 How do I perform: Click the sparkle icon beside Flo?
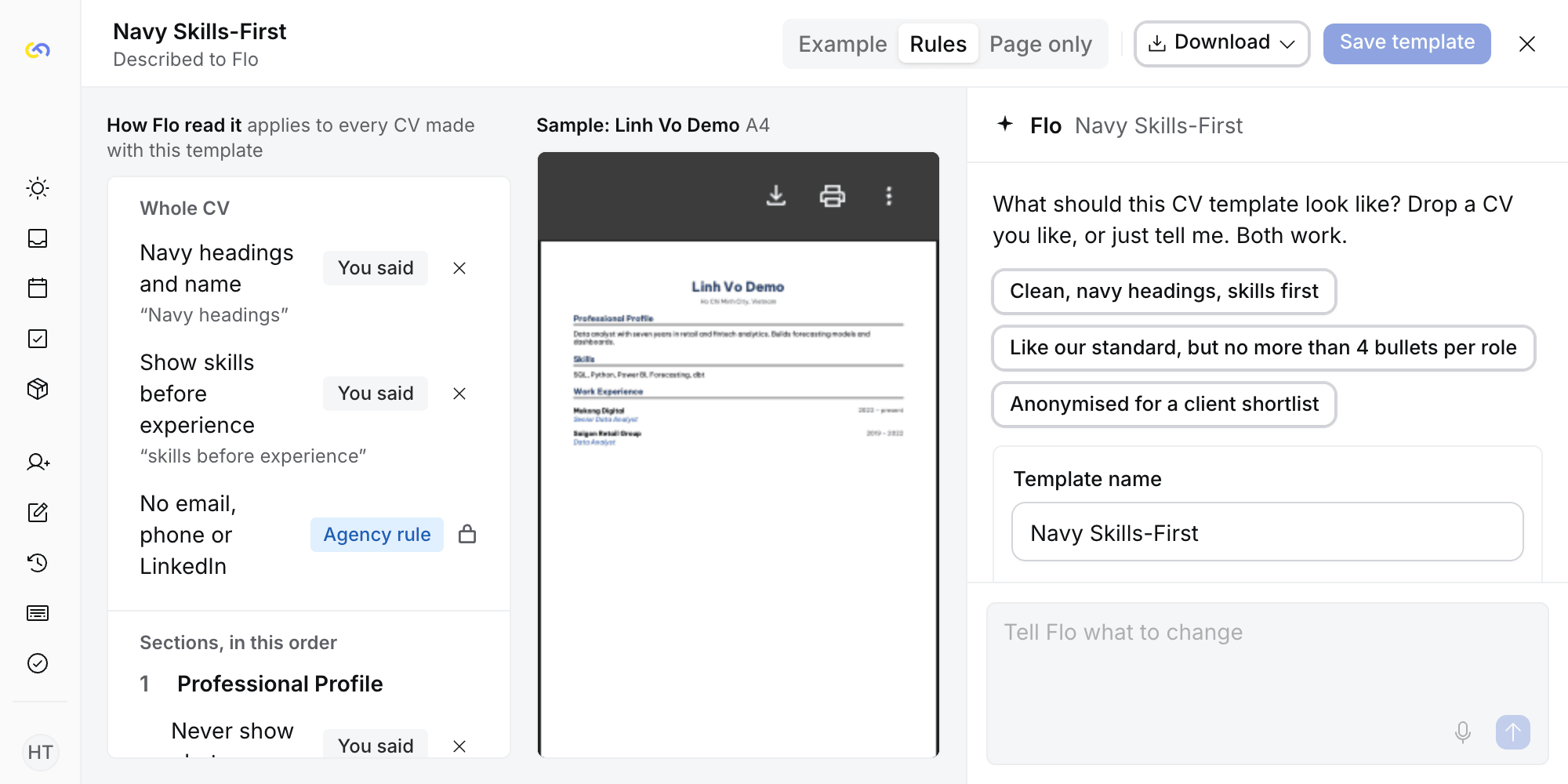click(1005, 124)
